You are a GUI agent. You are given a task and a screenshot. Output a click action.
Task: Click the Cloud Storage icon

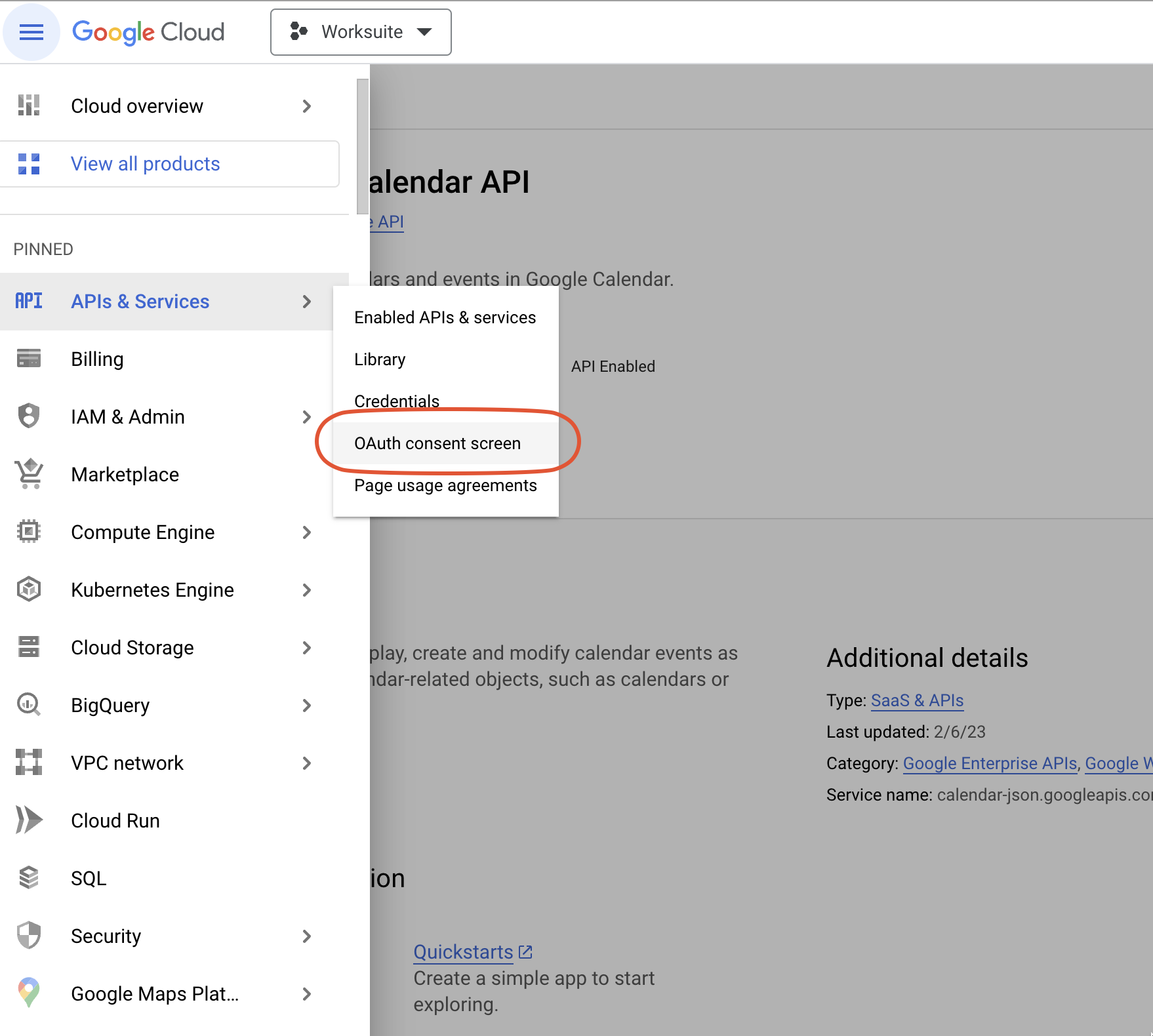pos(29,647)
